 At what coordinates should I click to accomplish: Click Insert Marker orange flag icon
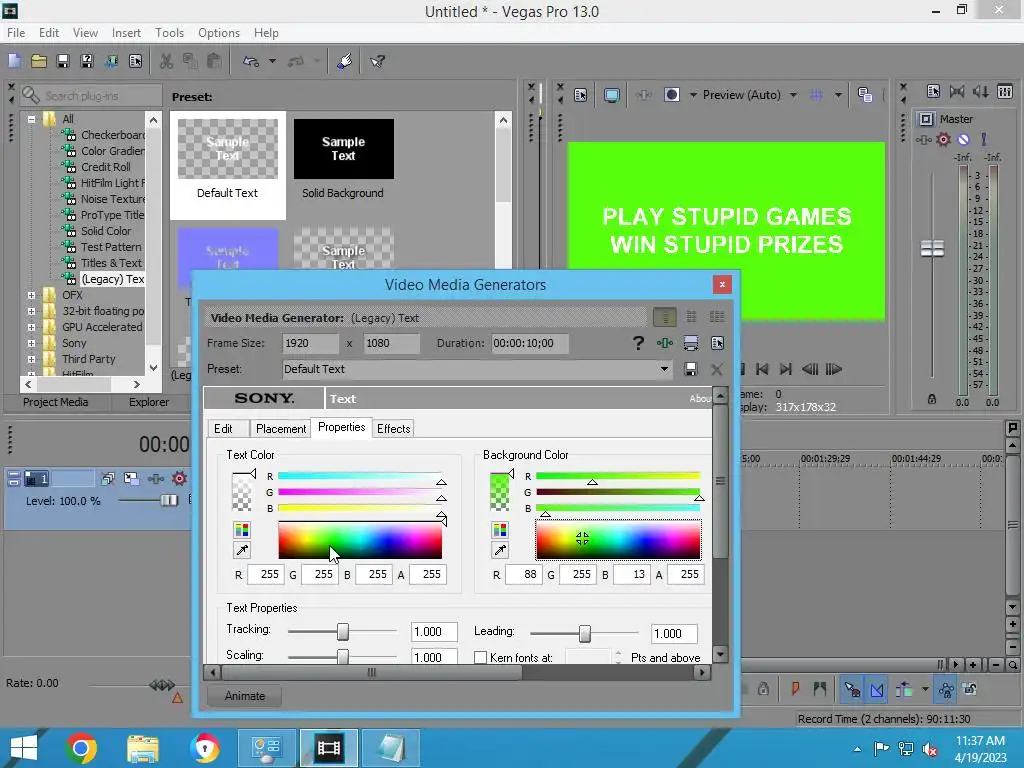click(795, 689)
